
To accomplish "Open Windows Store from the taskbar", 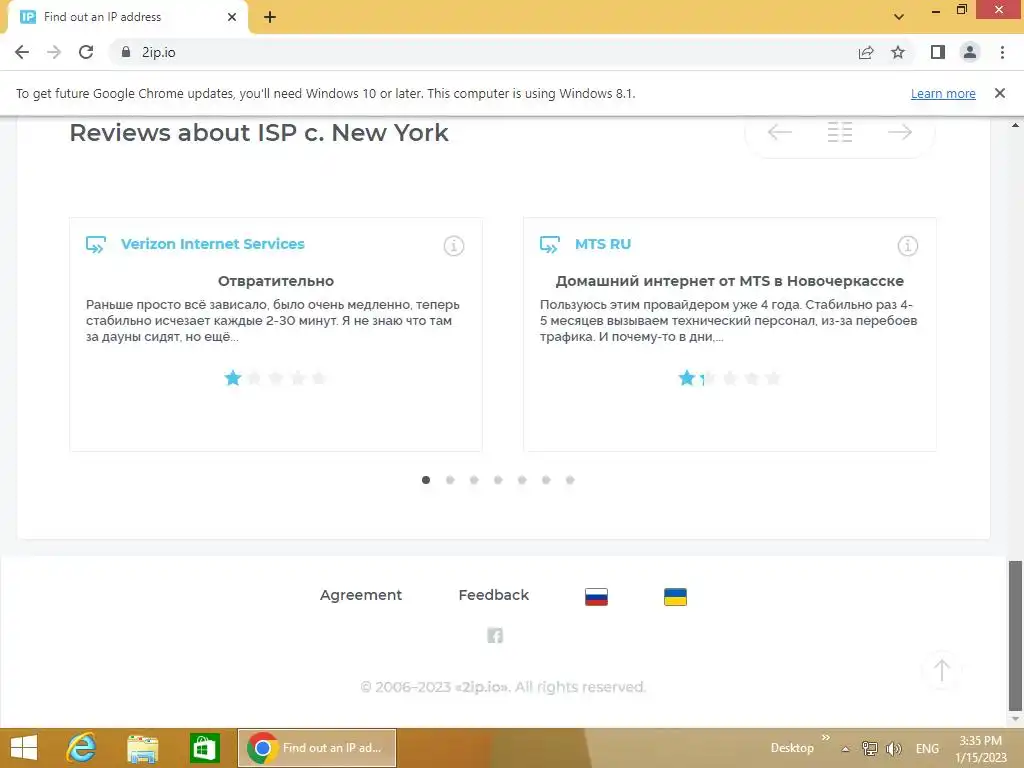I will [204, 748].
